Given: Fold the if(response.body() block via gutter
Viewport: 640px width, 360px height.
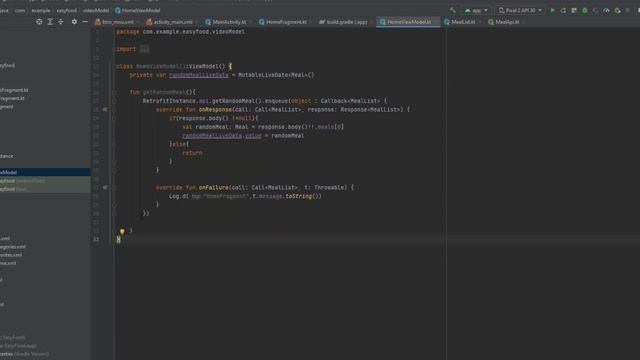Looking at the screenshot, I should 114,118.
